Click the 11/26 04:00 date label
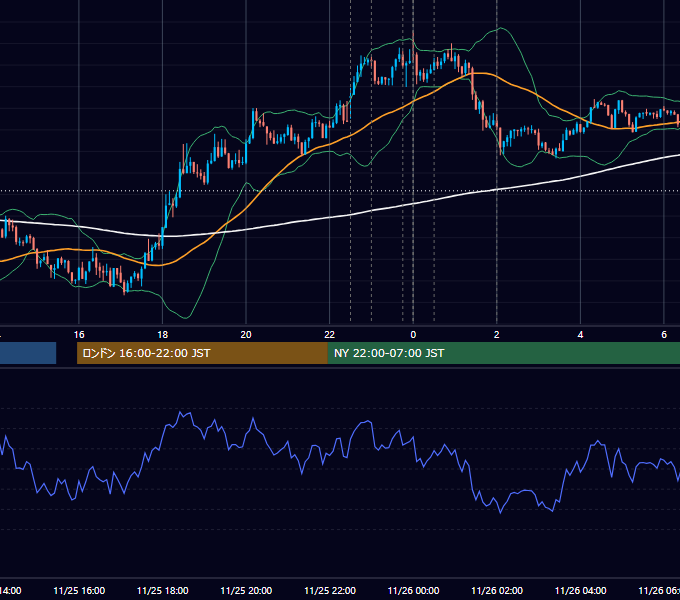The width and height of the screenshot is (680, 600). pyautogui.click(x=580, y=590)
